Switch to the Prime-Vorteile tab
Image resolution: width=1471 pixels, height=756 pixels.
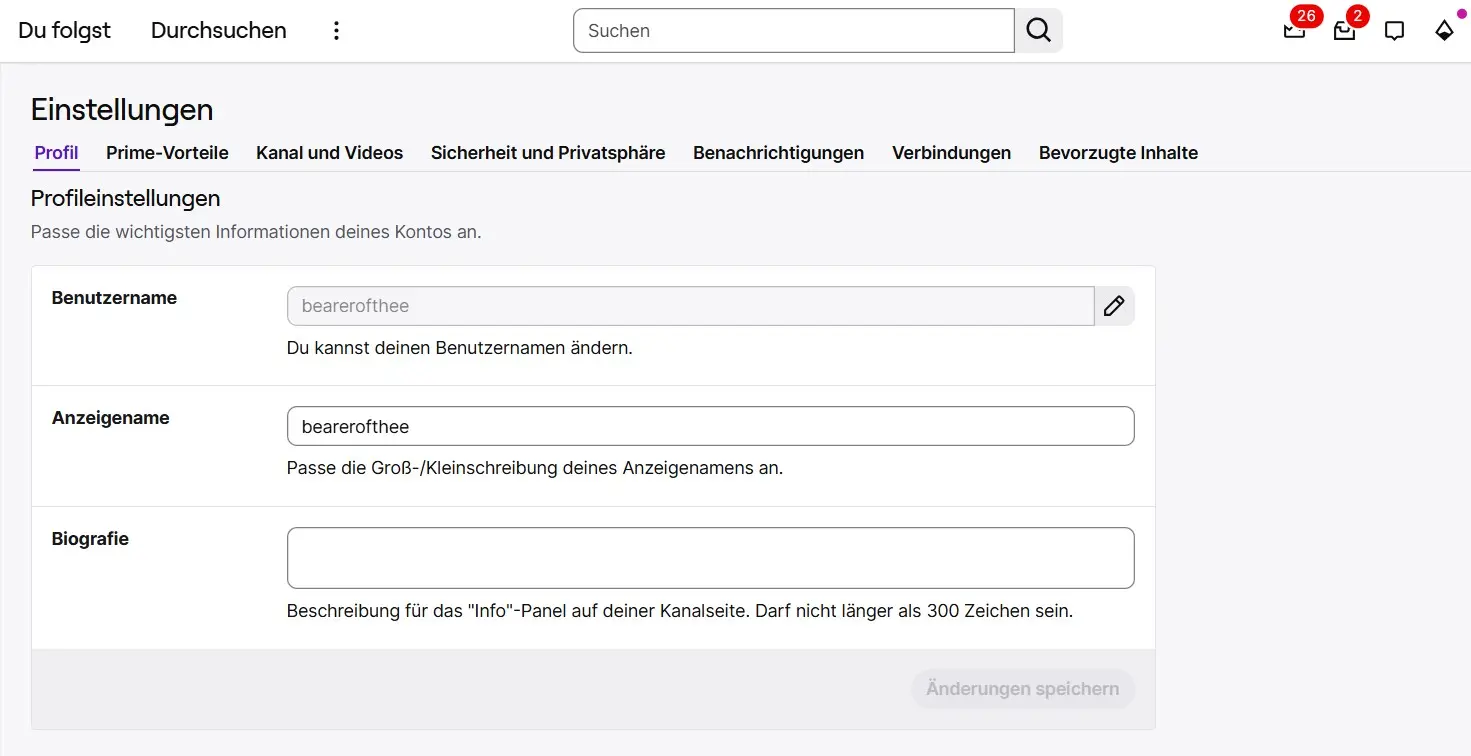(167, 153)
